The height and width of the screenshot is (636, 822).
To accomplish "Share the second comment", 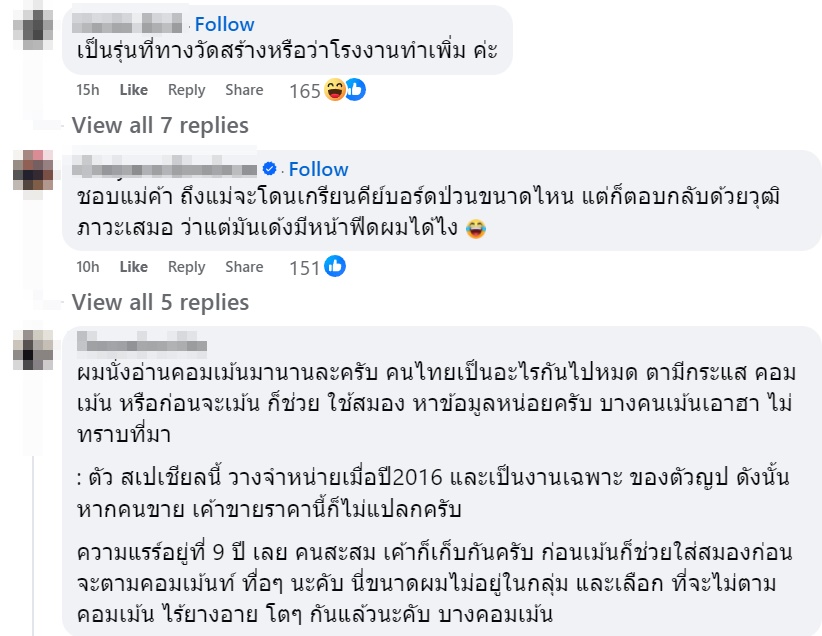I will (244, 267).
